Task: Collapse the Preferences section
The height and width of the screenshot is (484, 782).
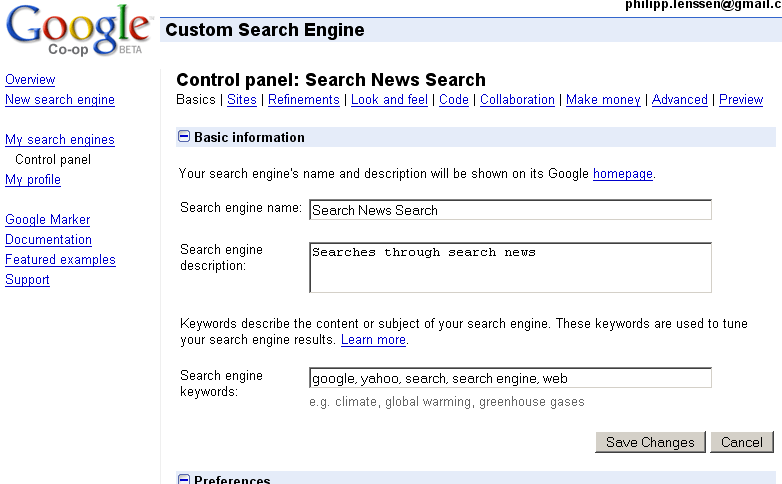Action: pyautogui.click(x=184, y=479)
